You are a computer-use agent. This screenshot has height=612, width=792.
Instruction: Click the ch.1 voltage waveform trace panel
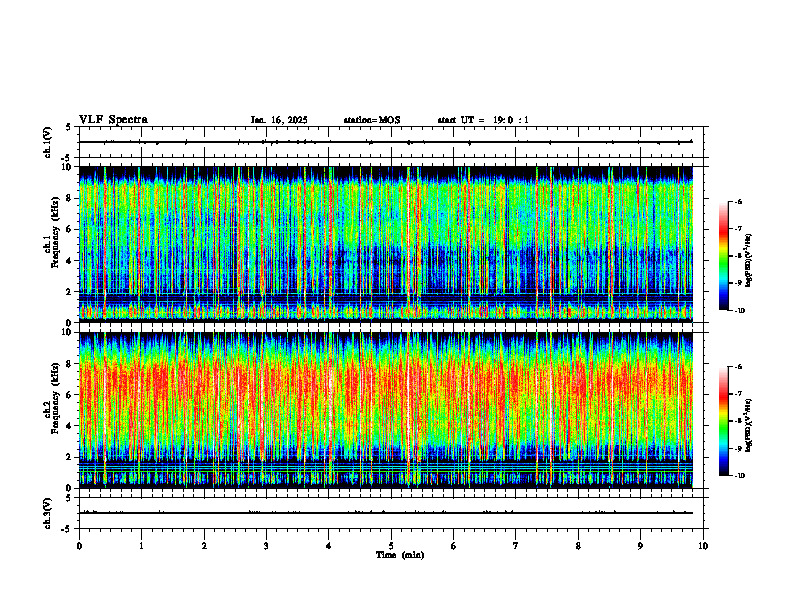tap(391, 142)
